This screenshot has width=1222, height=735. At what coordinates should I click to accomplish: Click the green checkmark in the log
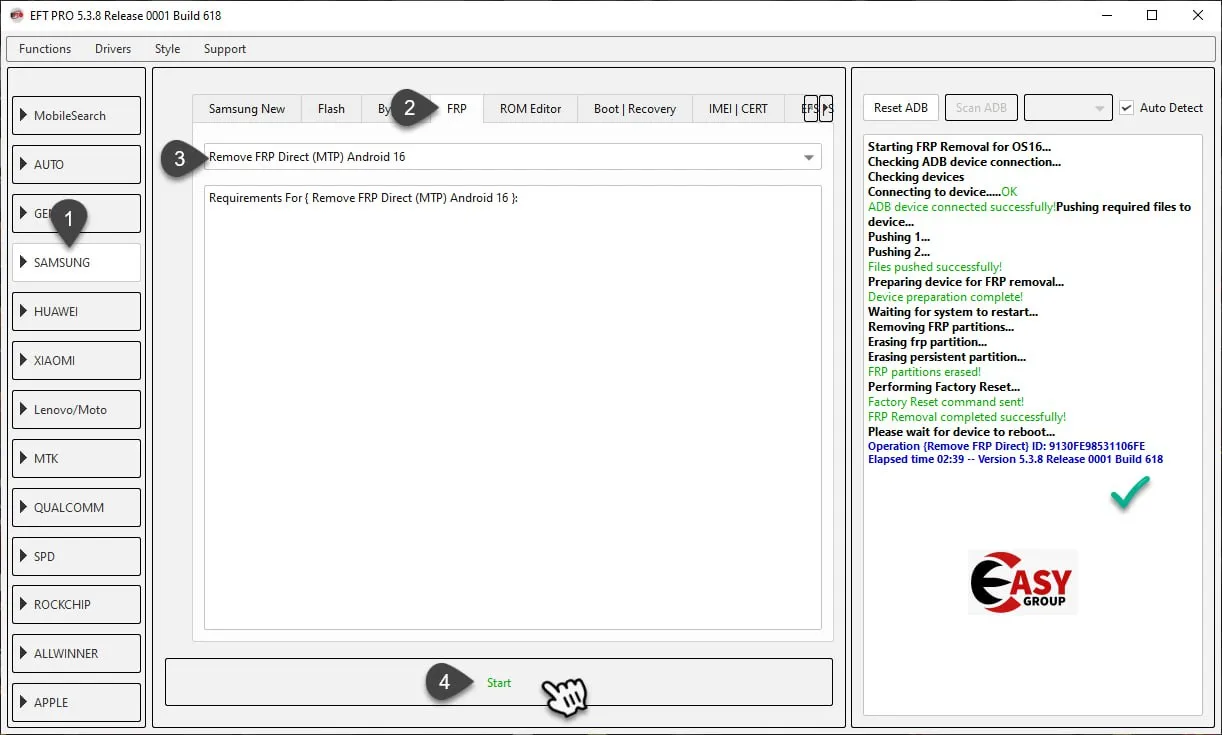[1130, 493]
